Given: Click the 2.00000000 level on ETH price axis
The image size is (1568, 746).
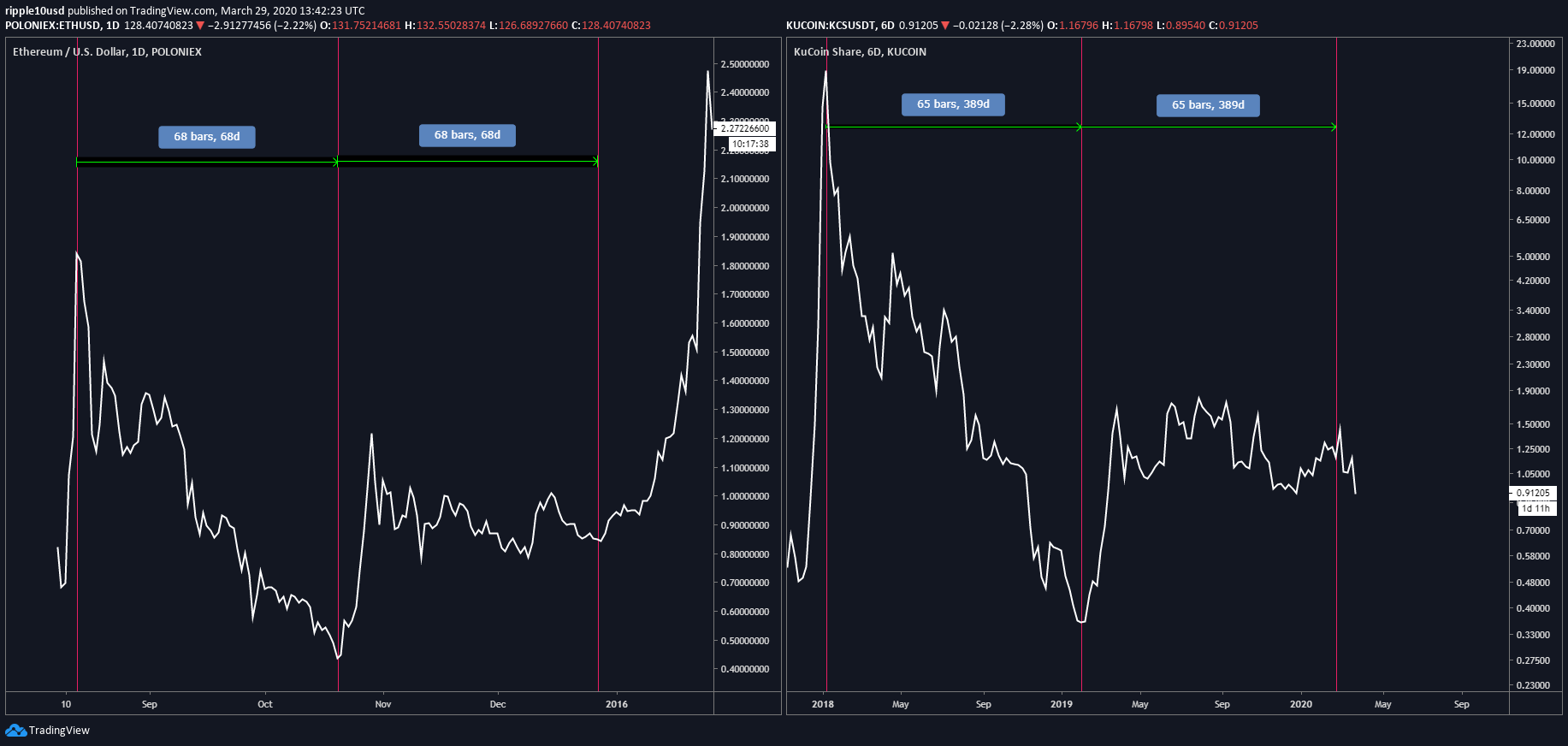Looking at the screenshot, I should coord(745,208).
